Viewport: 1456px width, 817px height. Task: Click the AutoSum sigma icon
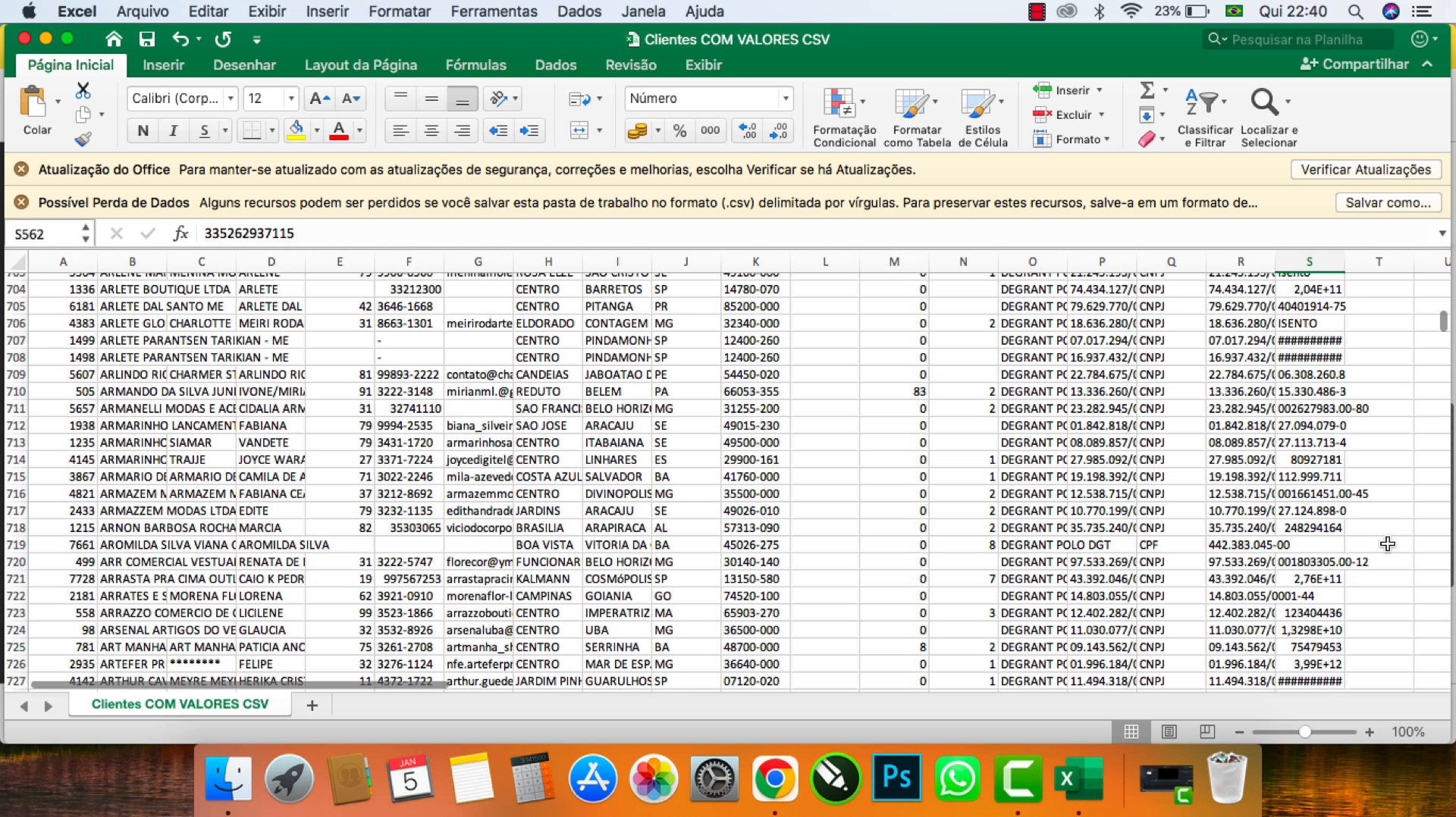pyautogui.click(x=1147, y=90)
